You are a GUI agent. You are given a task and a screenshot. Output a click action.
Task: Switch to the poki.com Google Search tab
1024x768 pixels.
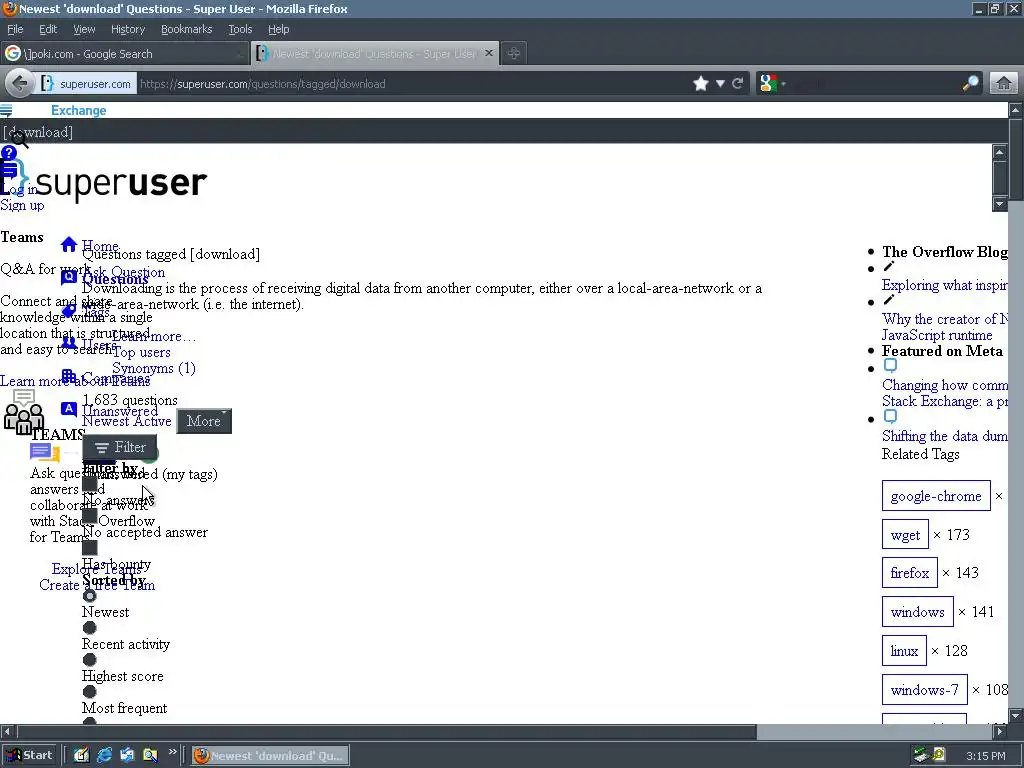(x=125, y=54)
